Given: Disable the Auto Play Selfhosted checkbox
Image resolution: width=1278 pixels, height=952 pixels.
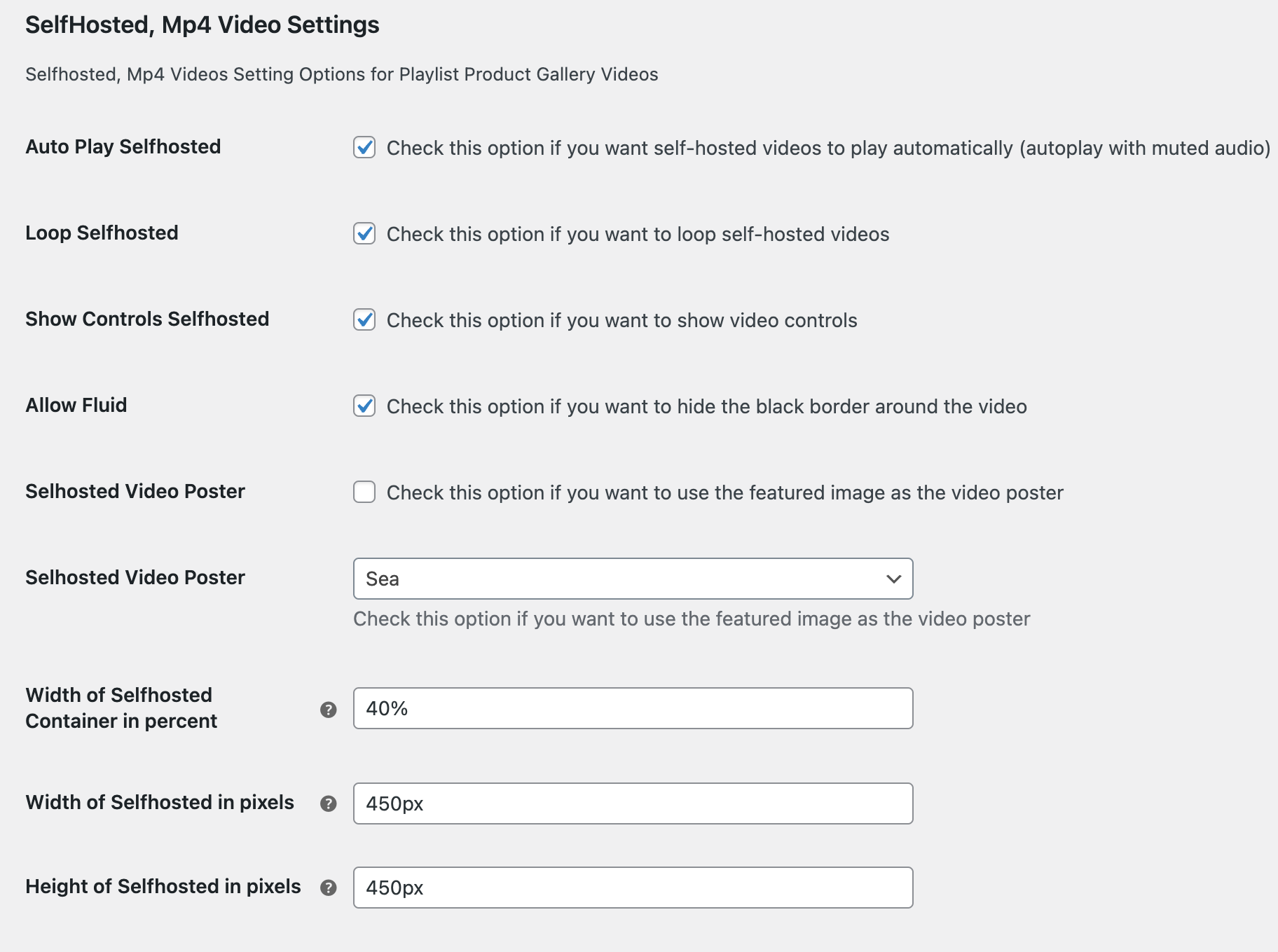Looking at the screenshot, I should click(364, 148).
